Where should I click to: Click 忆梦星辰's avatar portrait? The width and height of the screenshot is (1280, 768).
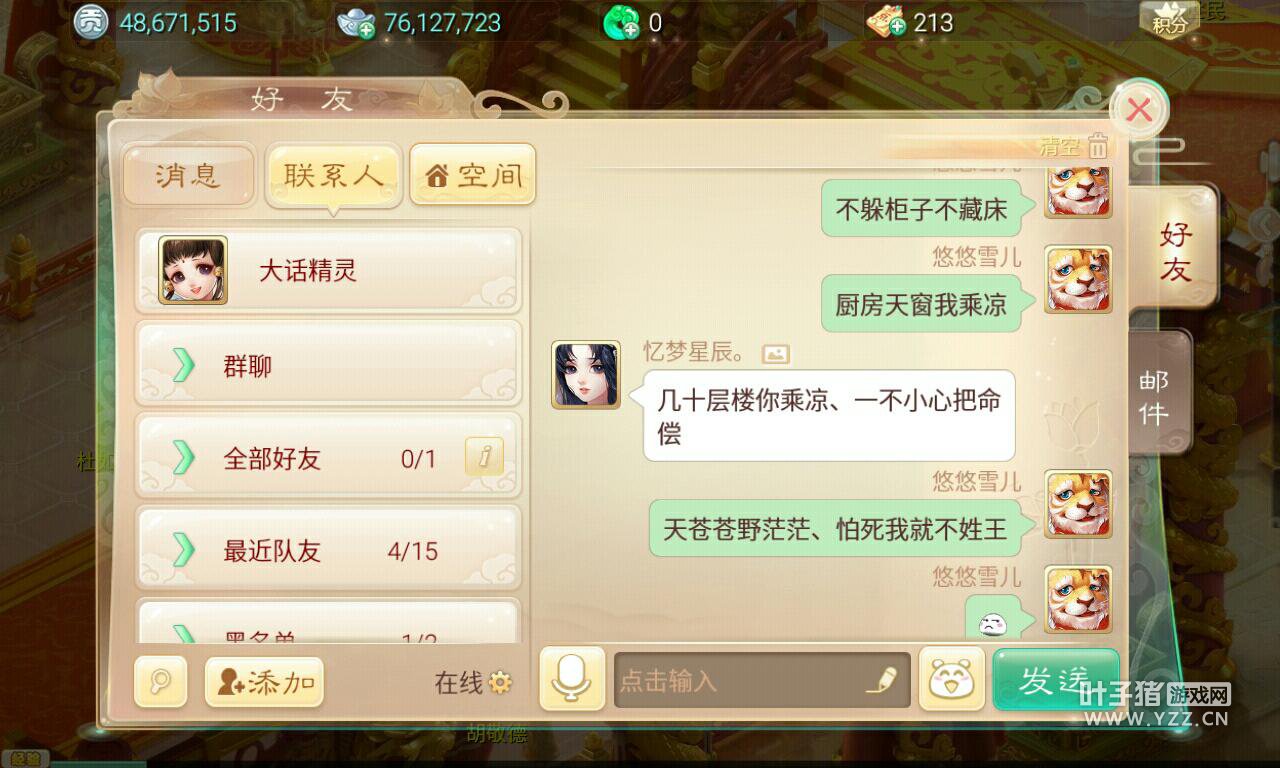click(586, 375)
